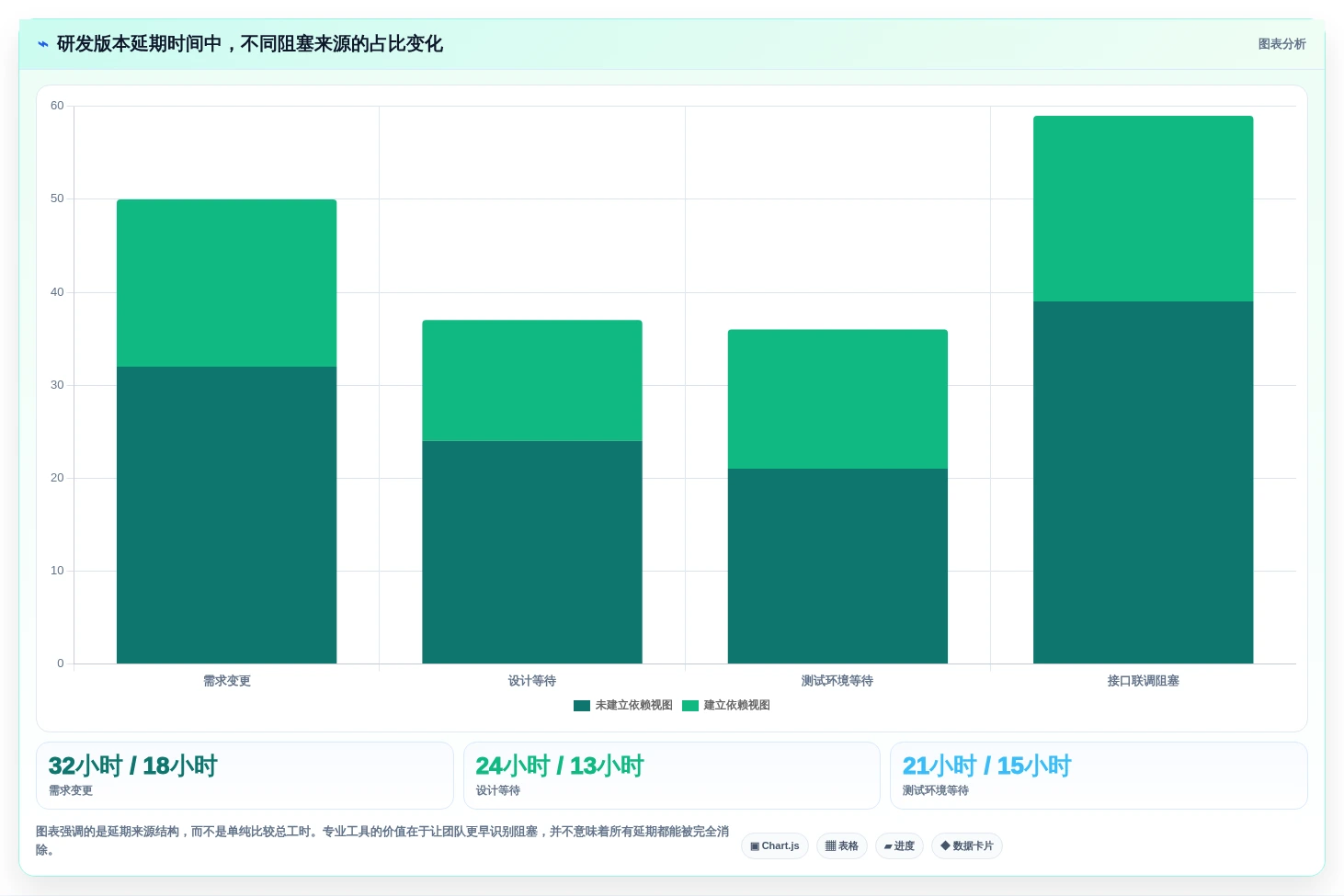Select the 进度 tag chip
The image size is (1344, 896).
pos(899,846)
